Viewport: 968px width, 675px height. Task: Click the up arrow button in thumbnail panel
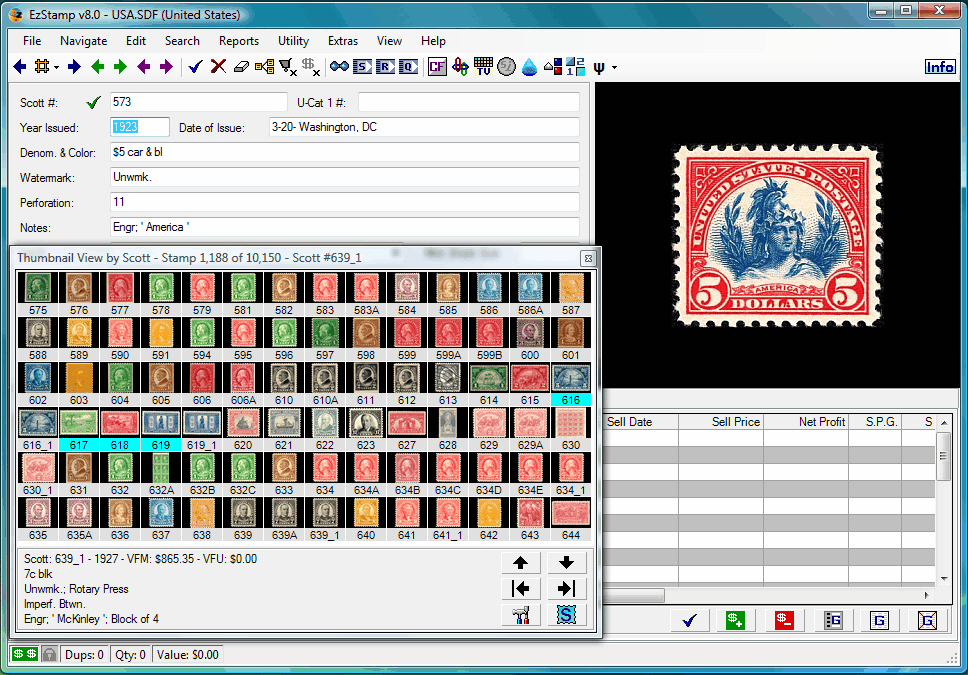tap(519, 563)
